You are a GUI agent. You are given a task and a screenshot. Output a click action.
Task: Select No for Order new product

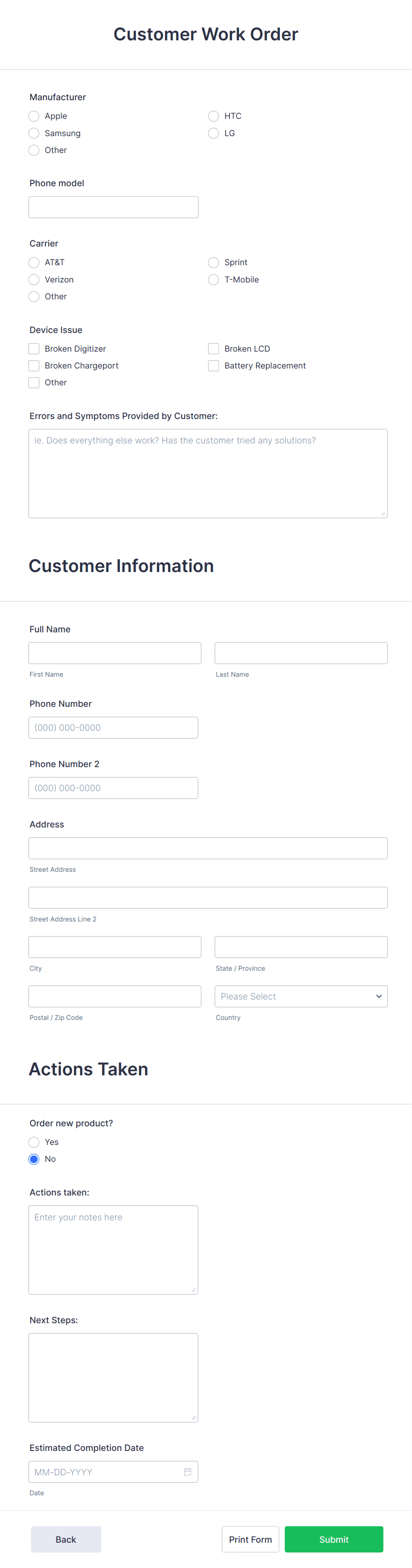pyautogui.click(x=34, y=1159)
